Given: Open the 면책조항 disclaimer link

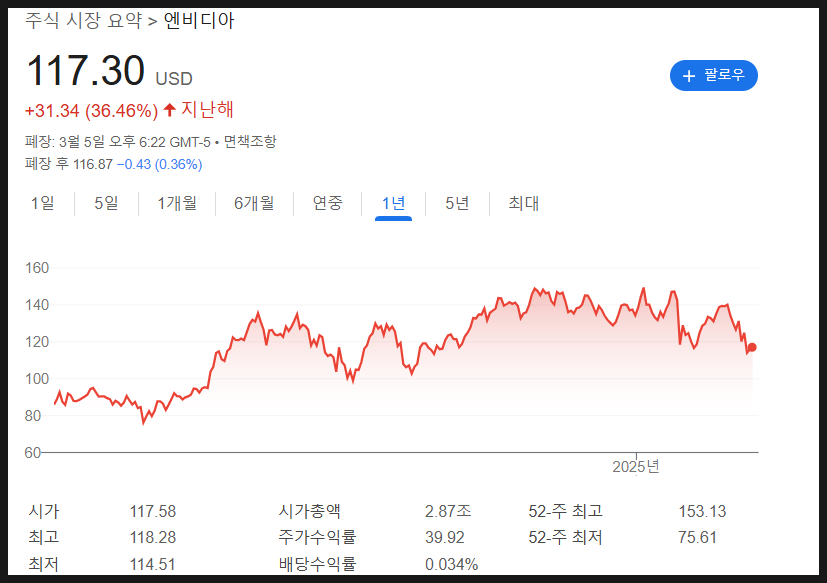Looking at the screenshot, I should point(250,142).
